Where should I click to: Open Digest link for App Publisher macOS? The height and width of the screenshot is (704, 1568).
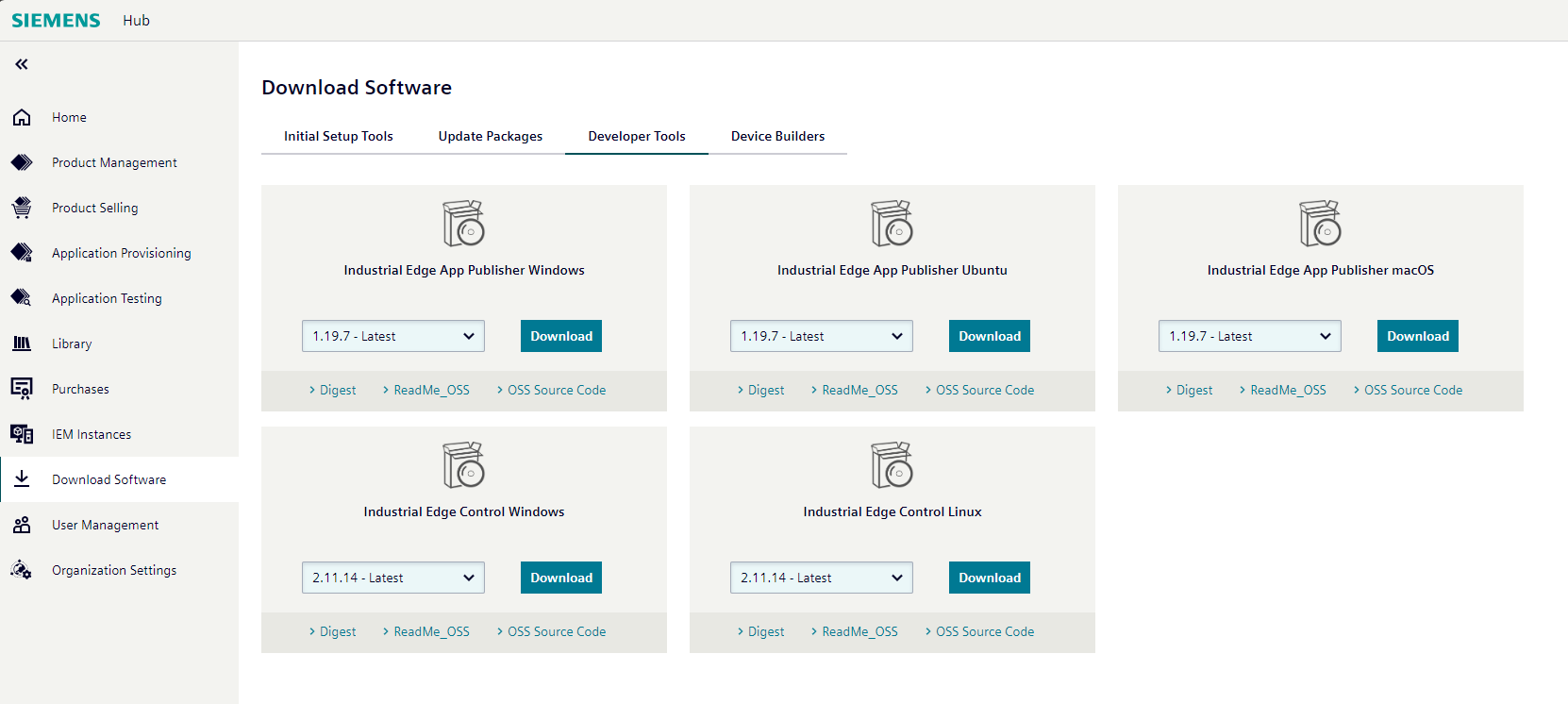point(1190,390)
